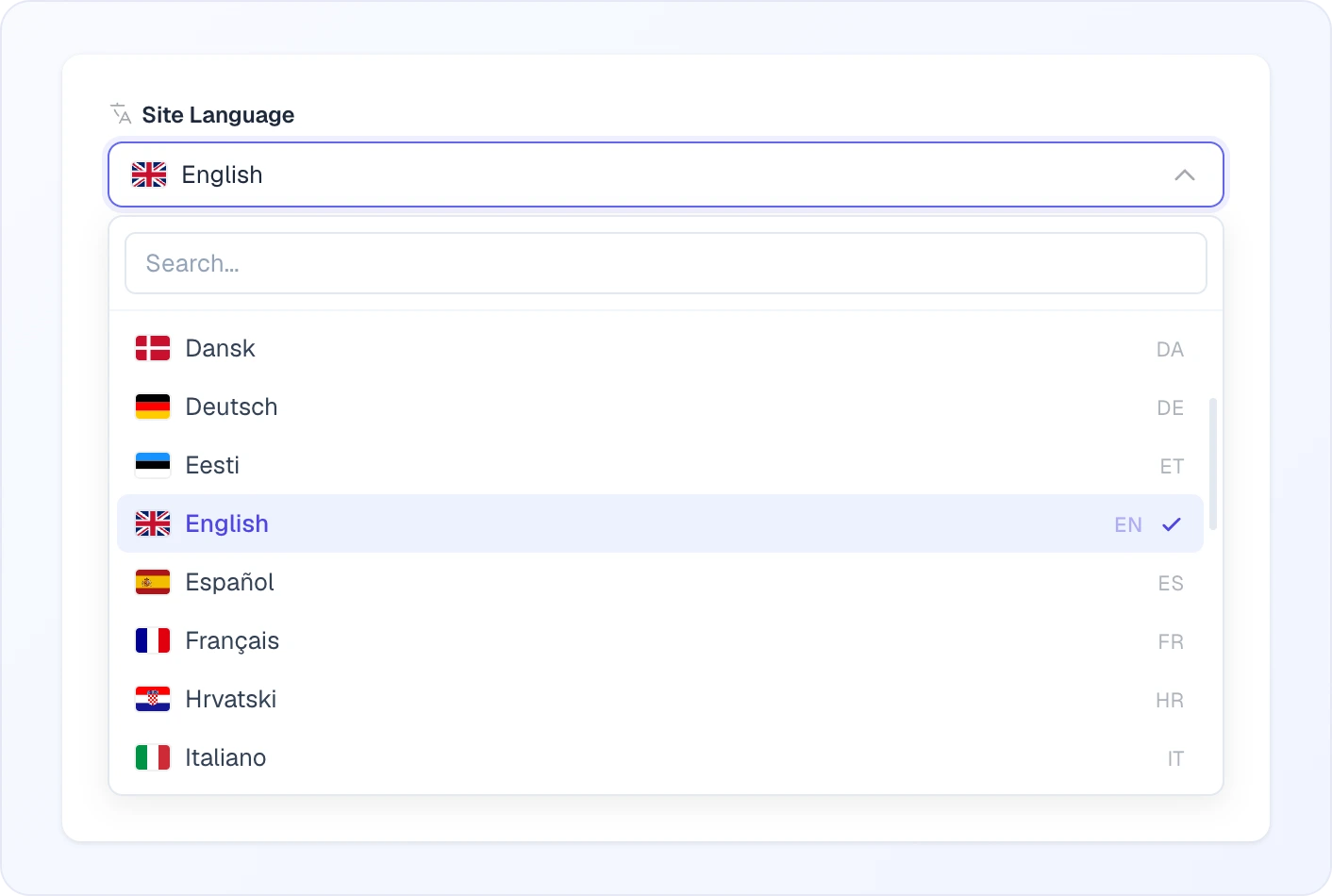Click the UK flag in the English row
This screenshot has width=1332, height=896.
pyautogui.click(x=153, y=523)
